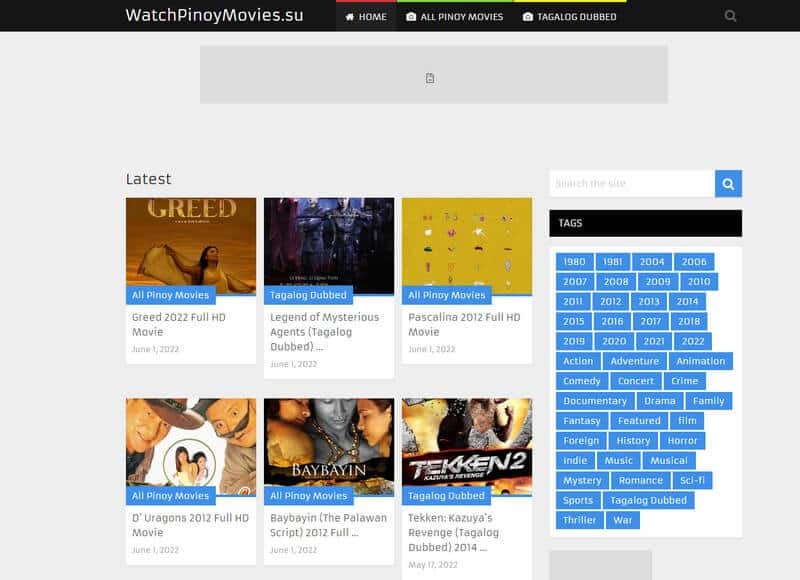This screenshot has width=800, height=580.
Task: Open All Pinoy Movies menu item
Action: pyautogui.click(x=455, y=17)
